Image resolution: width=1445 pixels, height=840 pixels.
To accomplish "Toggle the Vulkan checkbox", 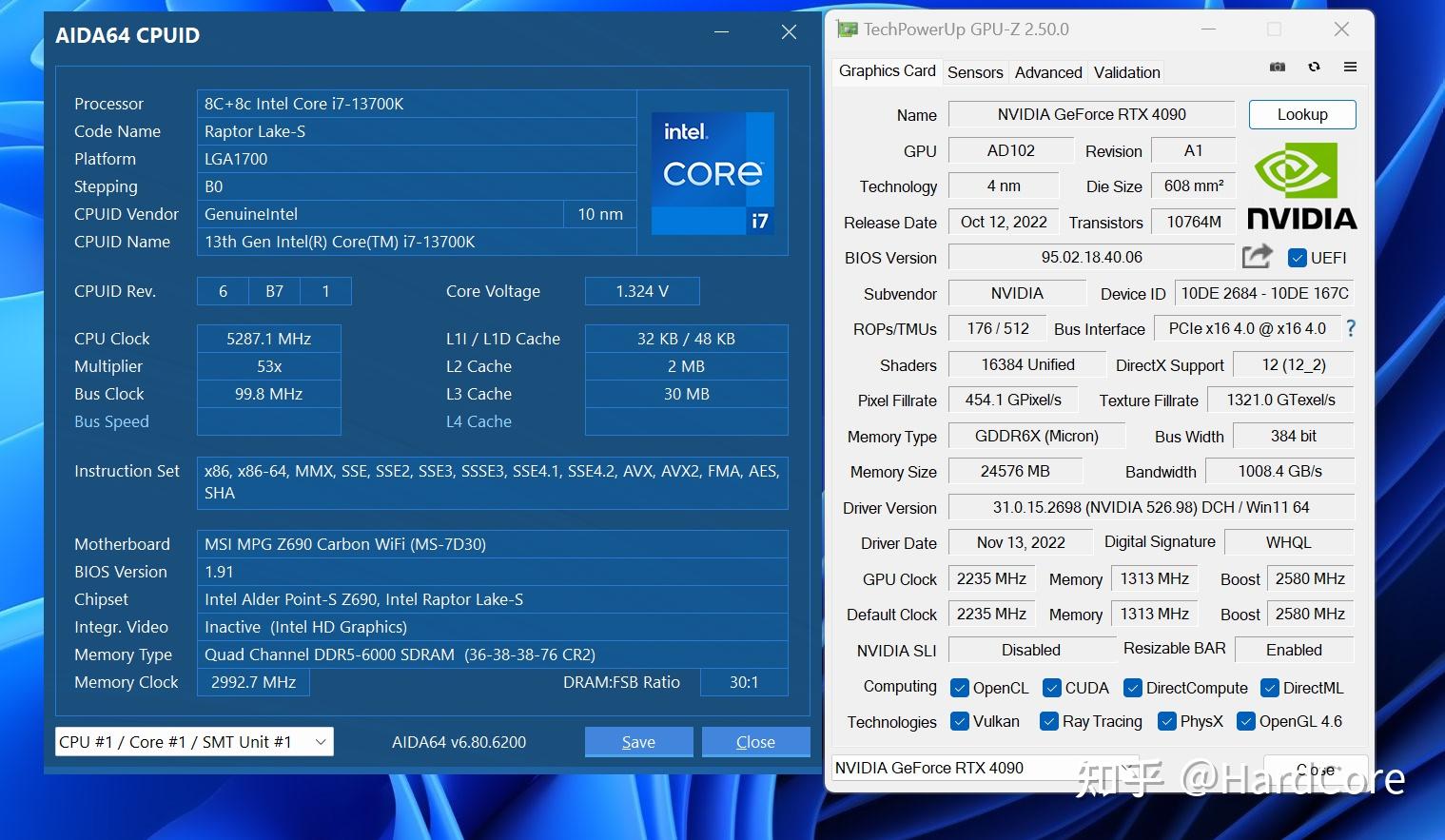I will coord(959,721).
